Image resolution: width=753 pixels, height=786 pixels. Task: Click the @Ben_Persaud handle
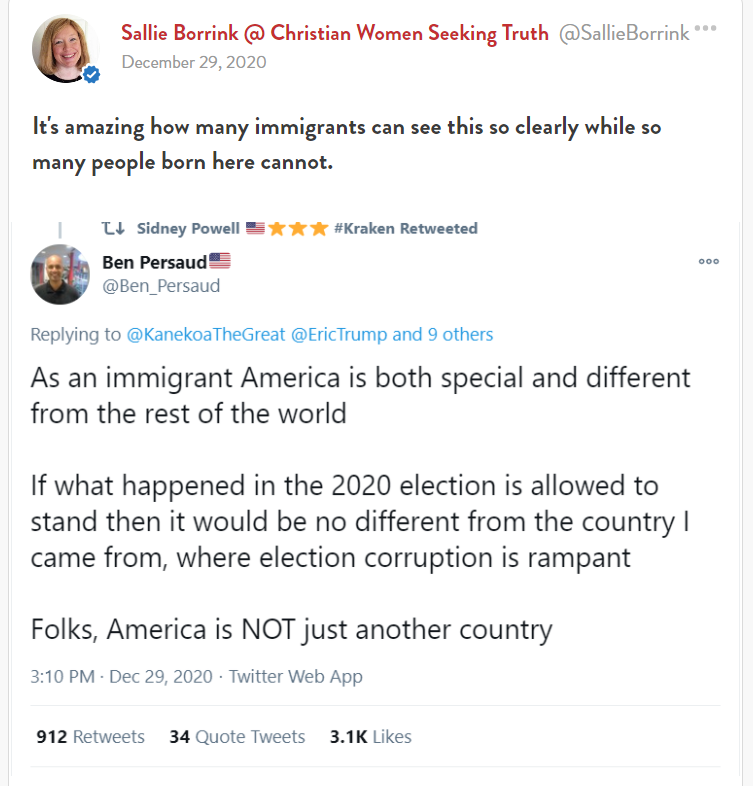pos(161,286)
